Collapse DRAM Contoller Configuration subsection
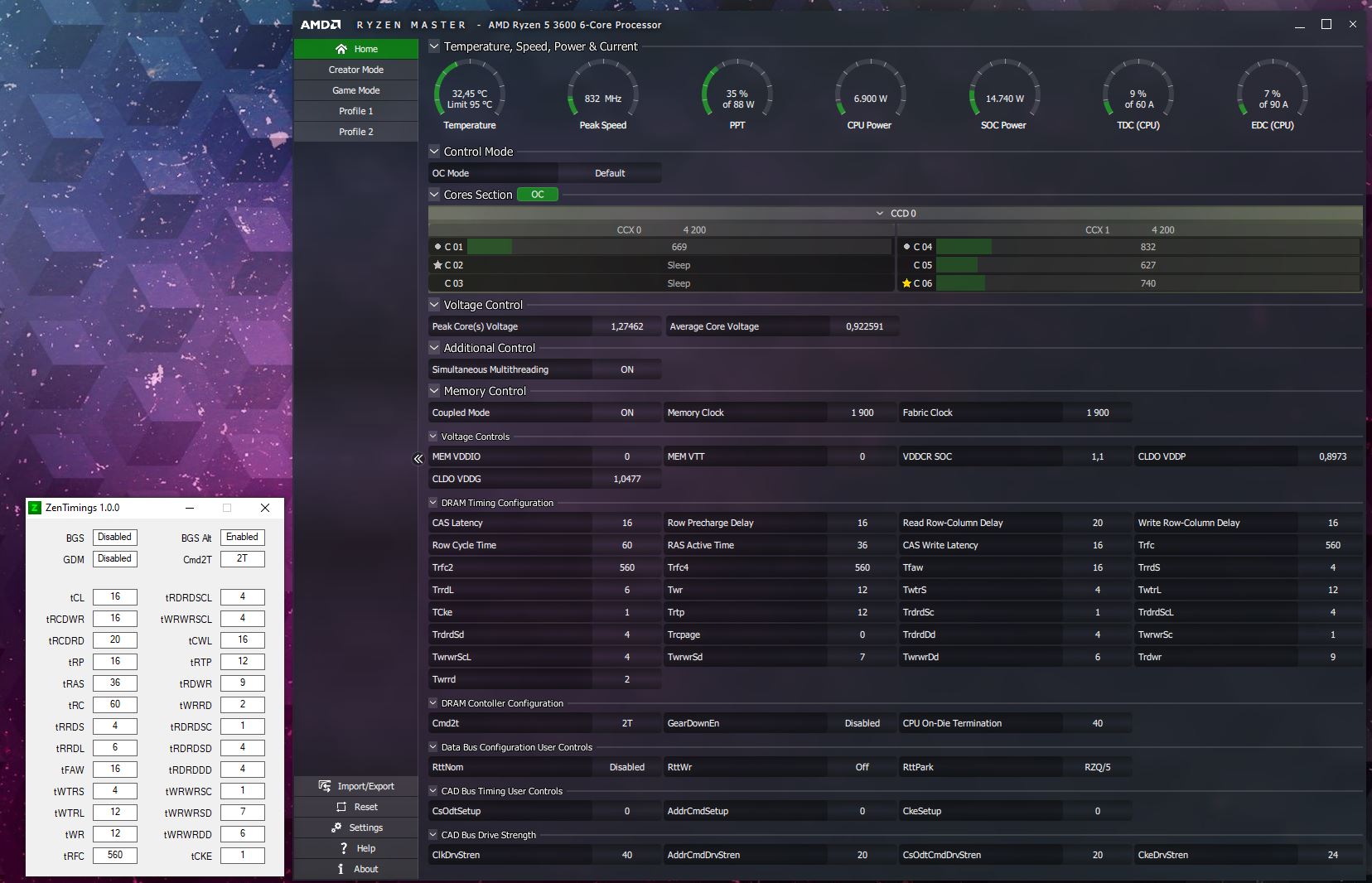The height and width of the screenshot is (883, 1372). click(x=433, y=703)
